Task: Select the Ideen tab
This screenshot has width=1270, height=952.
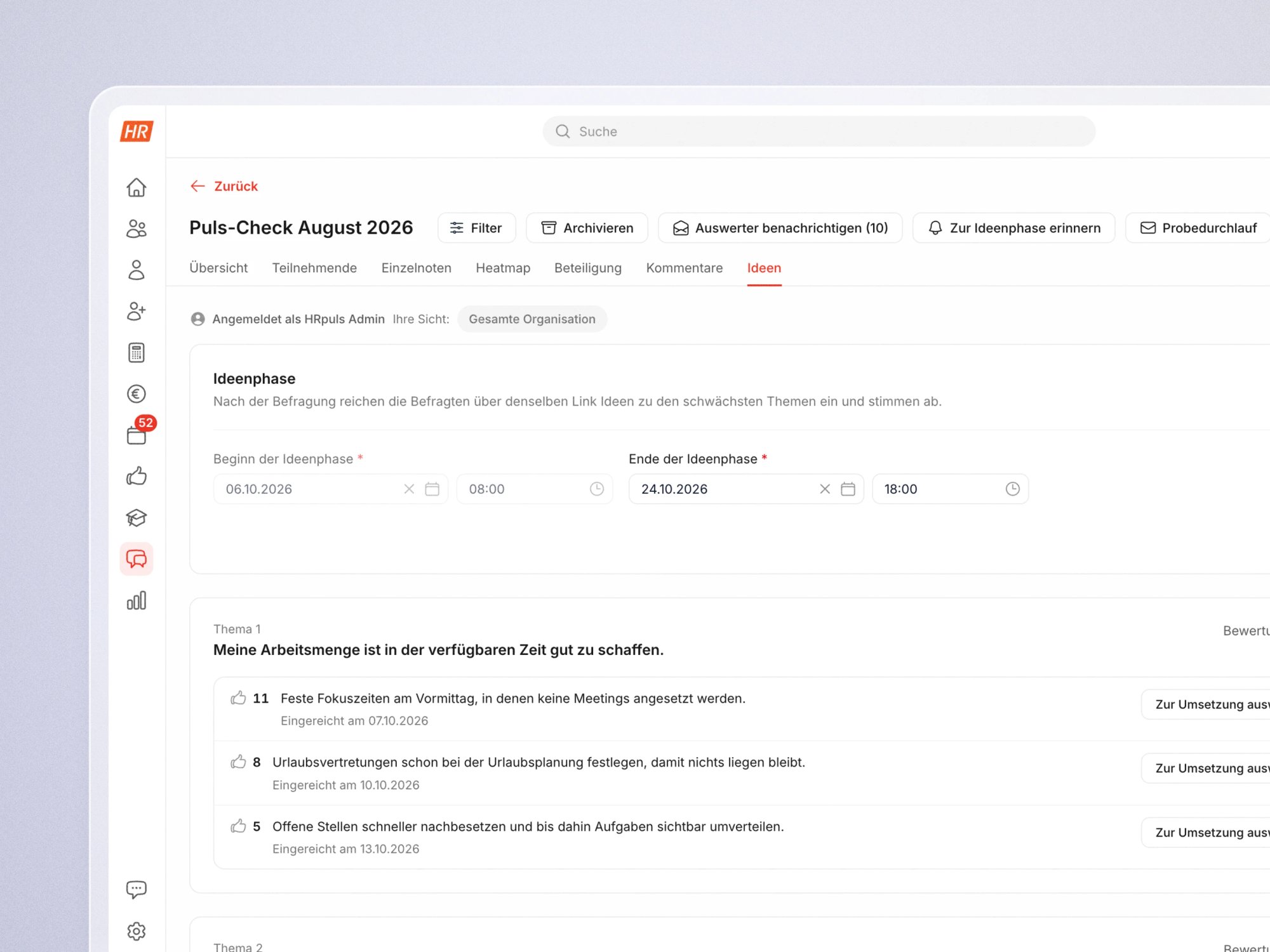Action: pos(764,268)
